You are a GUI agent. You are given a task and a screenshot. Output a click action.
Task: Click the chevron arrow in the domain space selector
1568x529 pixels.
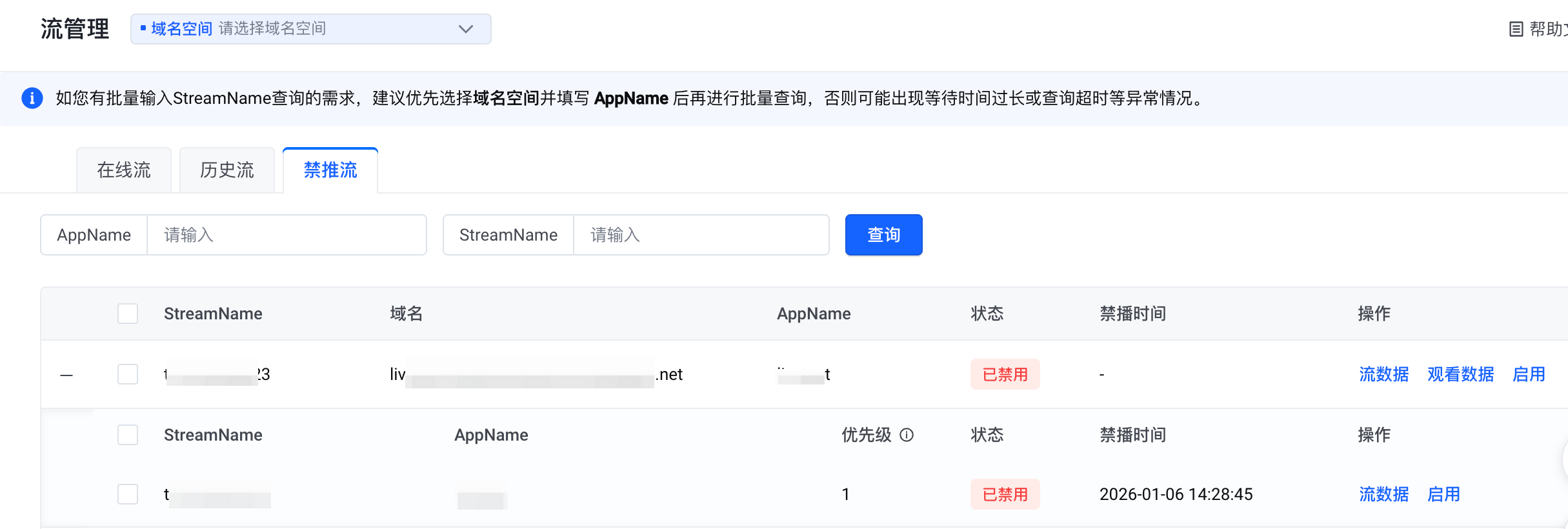pos(465,29)
